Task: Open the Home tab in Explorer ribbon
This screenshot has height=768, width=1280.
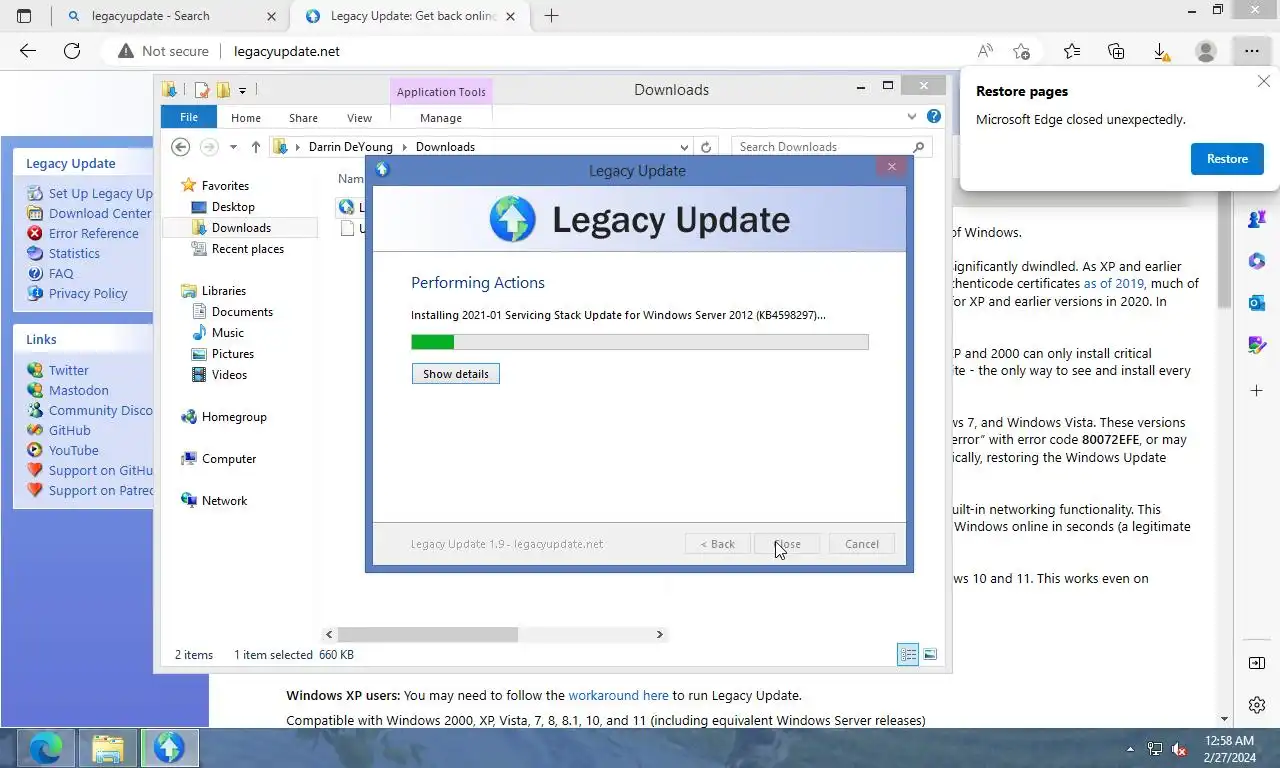Action: 246,118
